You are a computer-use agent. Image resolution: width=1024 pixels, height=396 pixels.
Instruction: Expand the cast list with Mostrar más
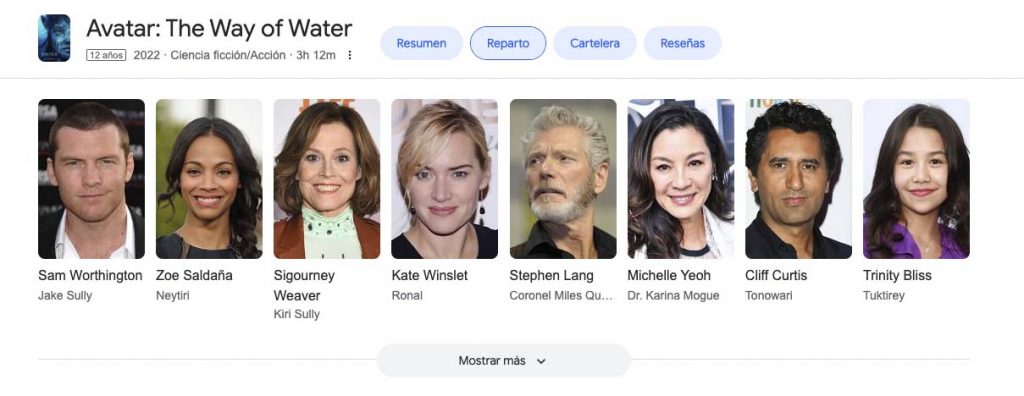point(504,361)
